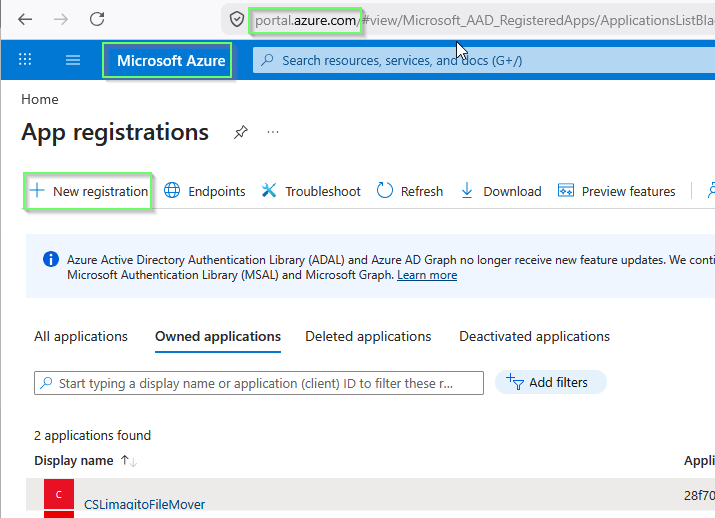Open Endpoints from the toolbar
The height and width of the screenshot is (518, 715).
click(x=205, y=192)
